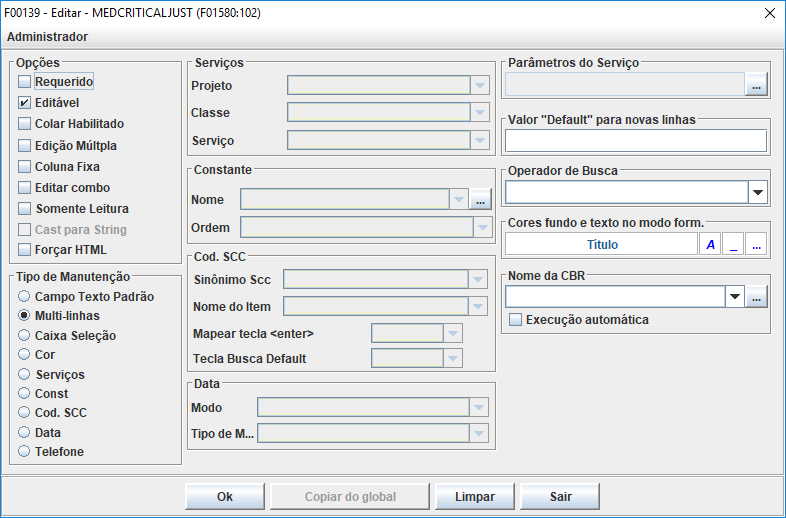Expand the Projeto combo box
786x518 pixels.
[x=480, y=85]
